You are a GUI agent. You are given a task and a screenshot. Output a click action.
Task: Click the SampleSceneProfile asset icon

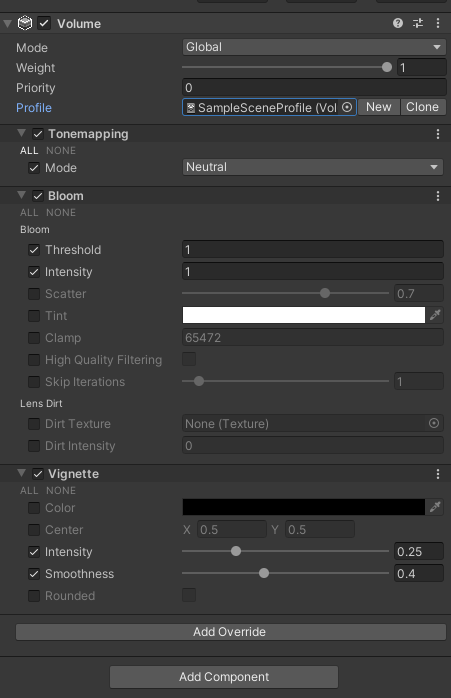click(x=191, y=108)
